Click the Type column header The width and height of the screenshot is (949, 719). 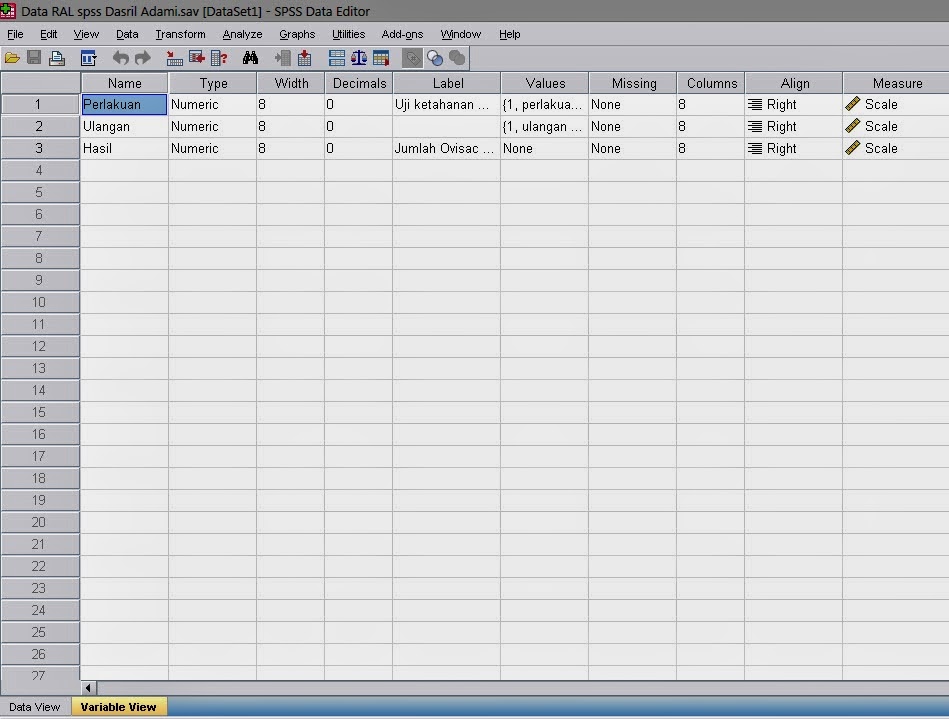213,83
